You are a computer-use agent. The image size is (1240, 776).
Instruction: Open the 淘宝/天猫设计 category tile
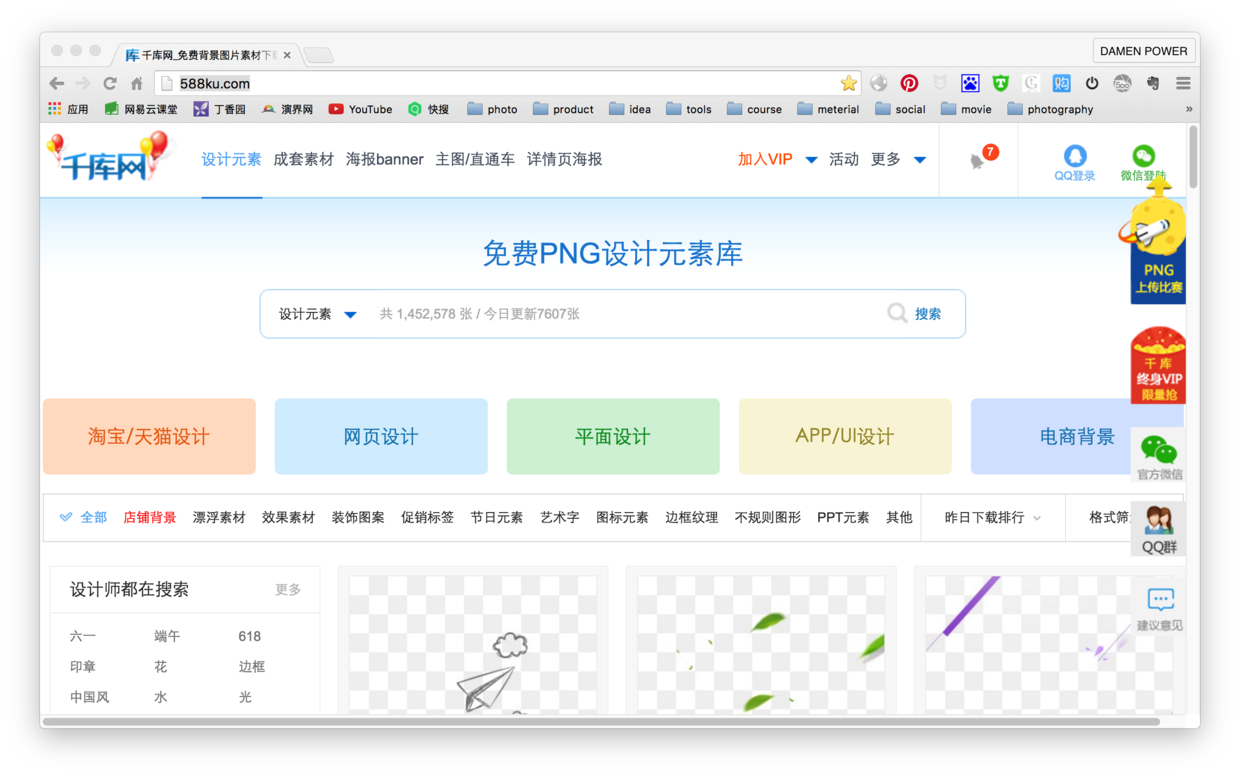pos(149,436)
